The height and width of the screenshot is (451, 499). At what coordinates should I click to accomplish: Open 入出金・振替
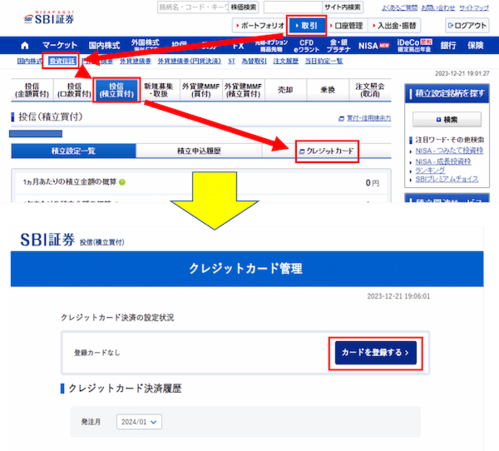[x=394, y=25]
